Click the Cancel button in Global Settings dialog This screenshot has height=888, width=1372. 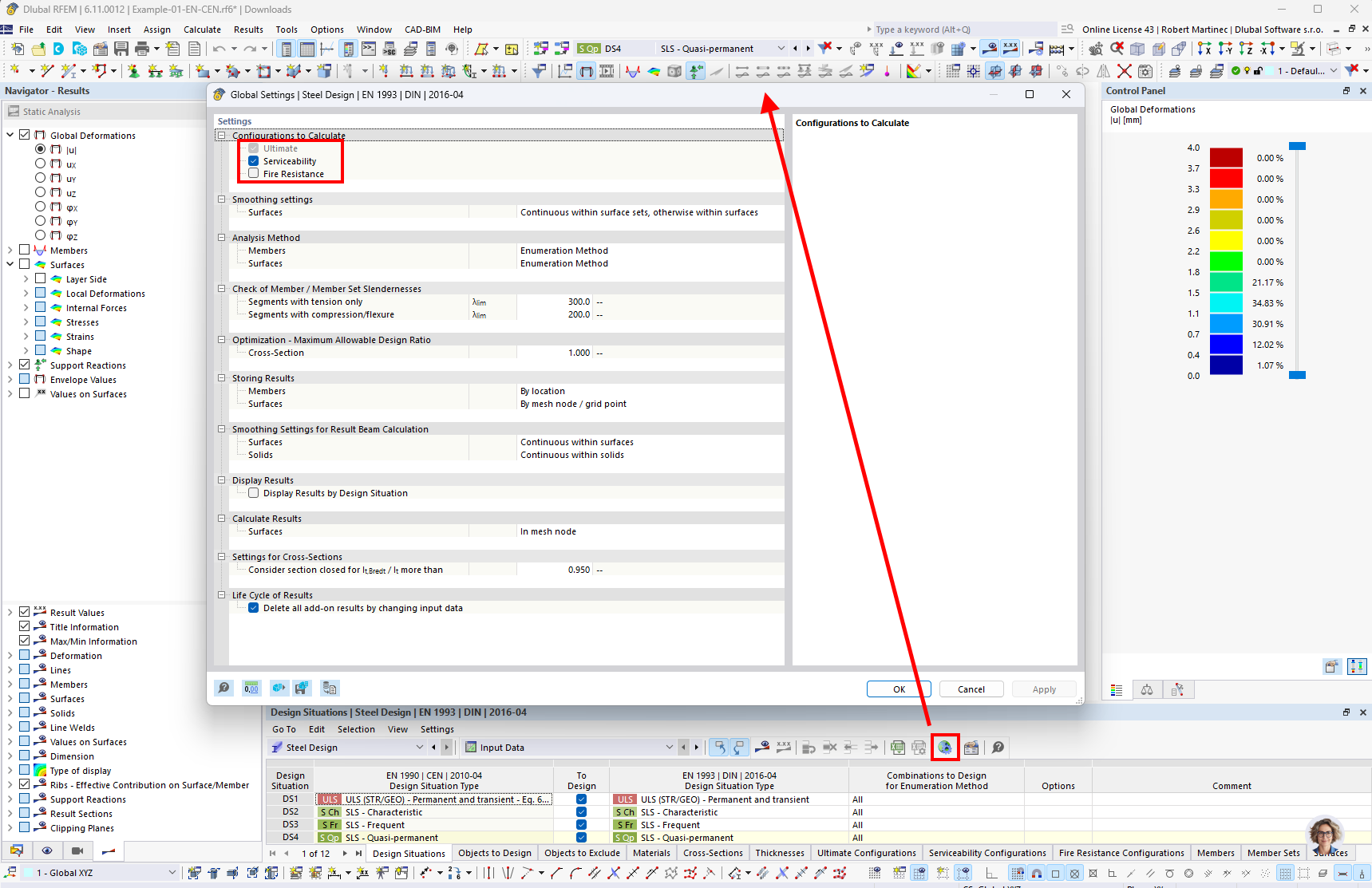pos(971,689)
